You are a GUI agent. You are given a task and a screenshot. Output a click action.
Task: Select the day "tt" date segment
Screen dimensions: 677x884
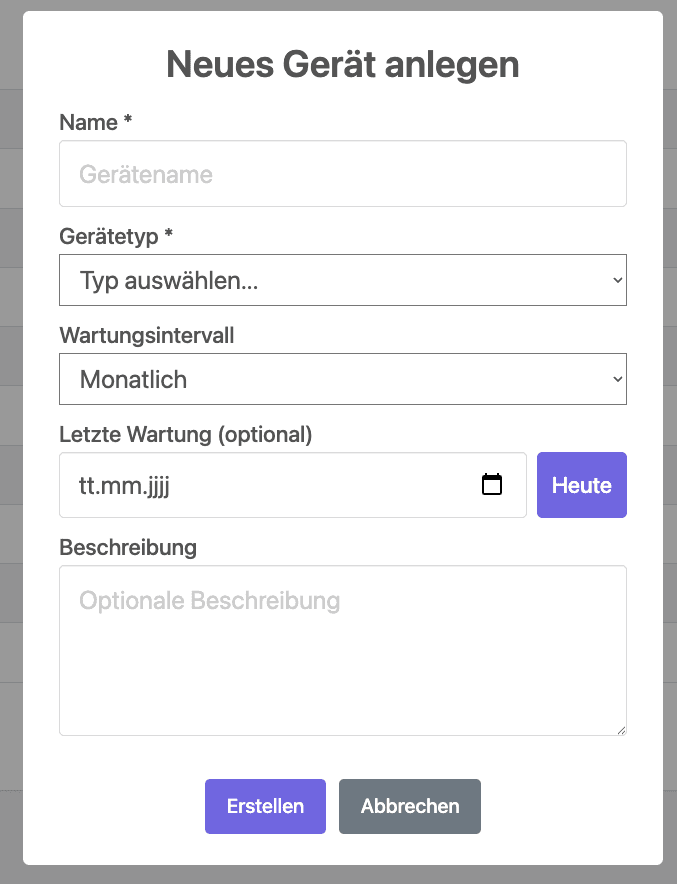click(x=88, y=486)
